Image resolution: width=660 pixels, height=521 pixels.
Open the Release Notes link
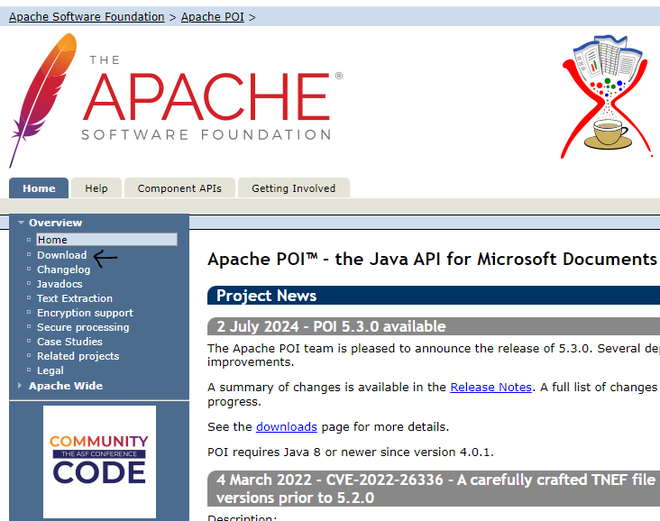[491, 387]
